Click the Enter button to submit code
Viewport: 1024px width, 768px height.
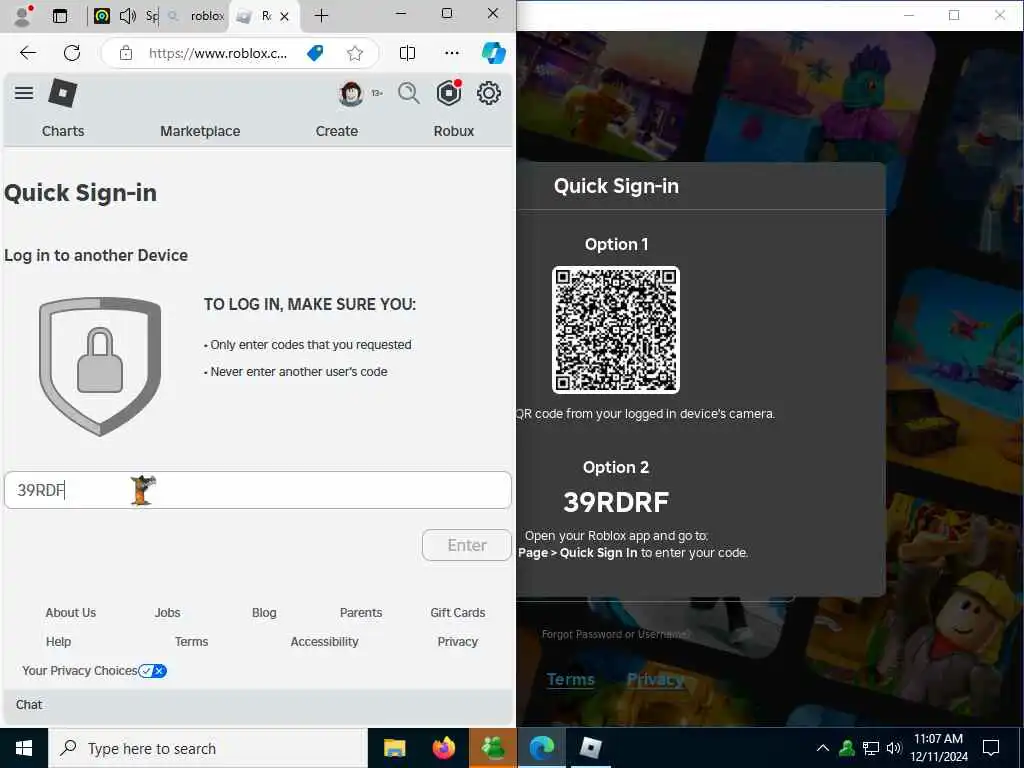point(466,545)
